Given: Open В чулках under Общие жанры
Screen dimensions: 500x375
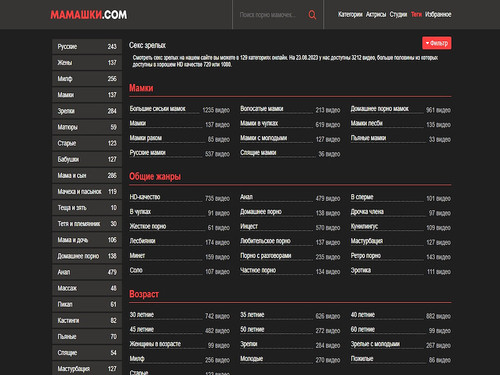Looking at the screenshot, I should coord(140,212).
